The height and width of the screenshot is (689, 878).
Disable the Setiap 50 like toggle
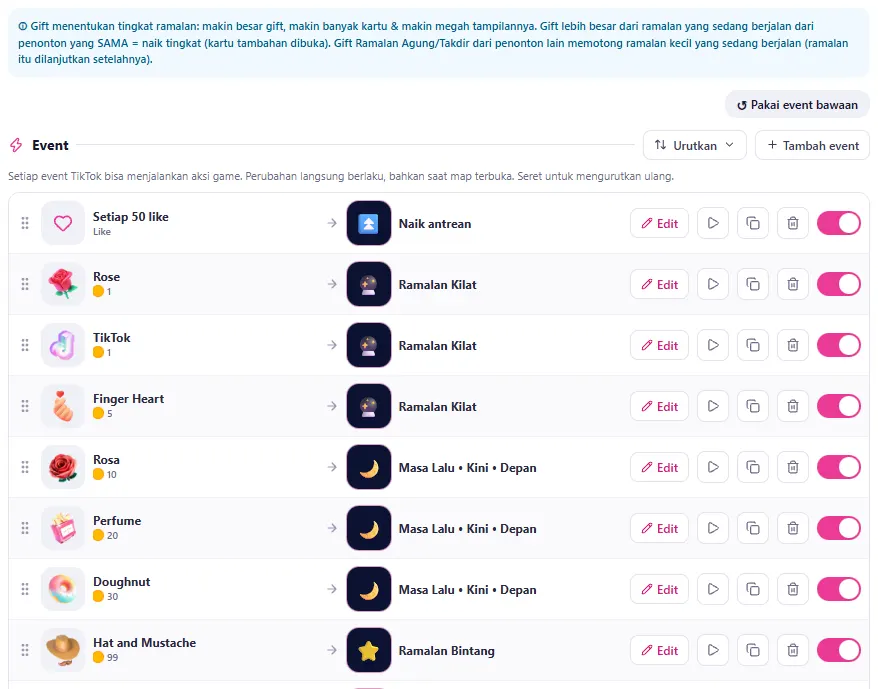pos(838,223)
